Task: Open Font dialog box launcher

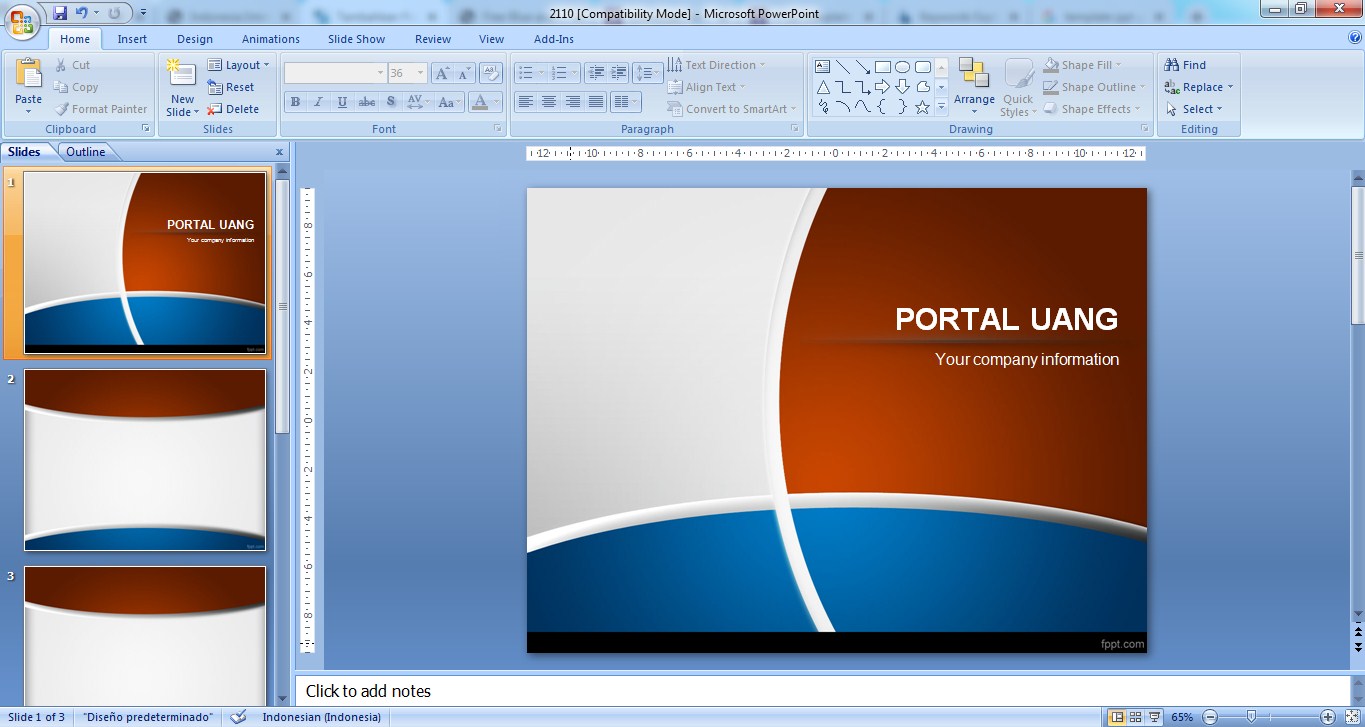Action: (x=499, y=129)
